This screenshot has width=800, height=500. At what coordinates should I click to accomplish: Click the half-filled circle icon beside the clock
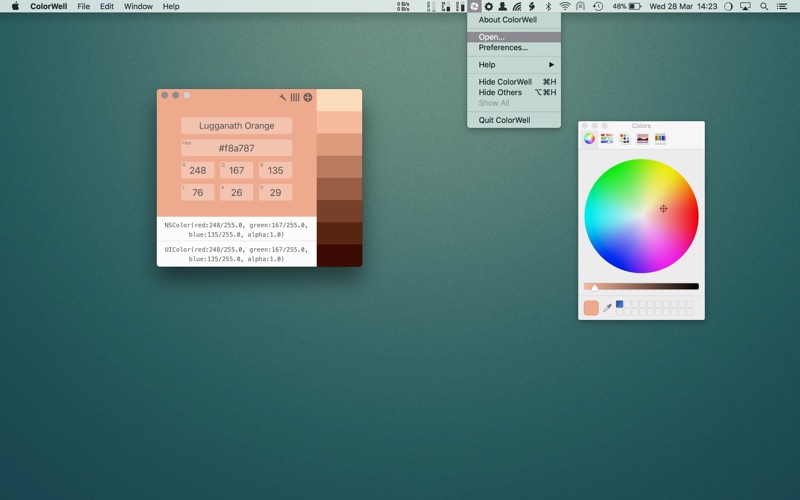tap(728, 6)
